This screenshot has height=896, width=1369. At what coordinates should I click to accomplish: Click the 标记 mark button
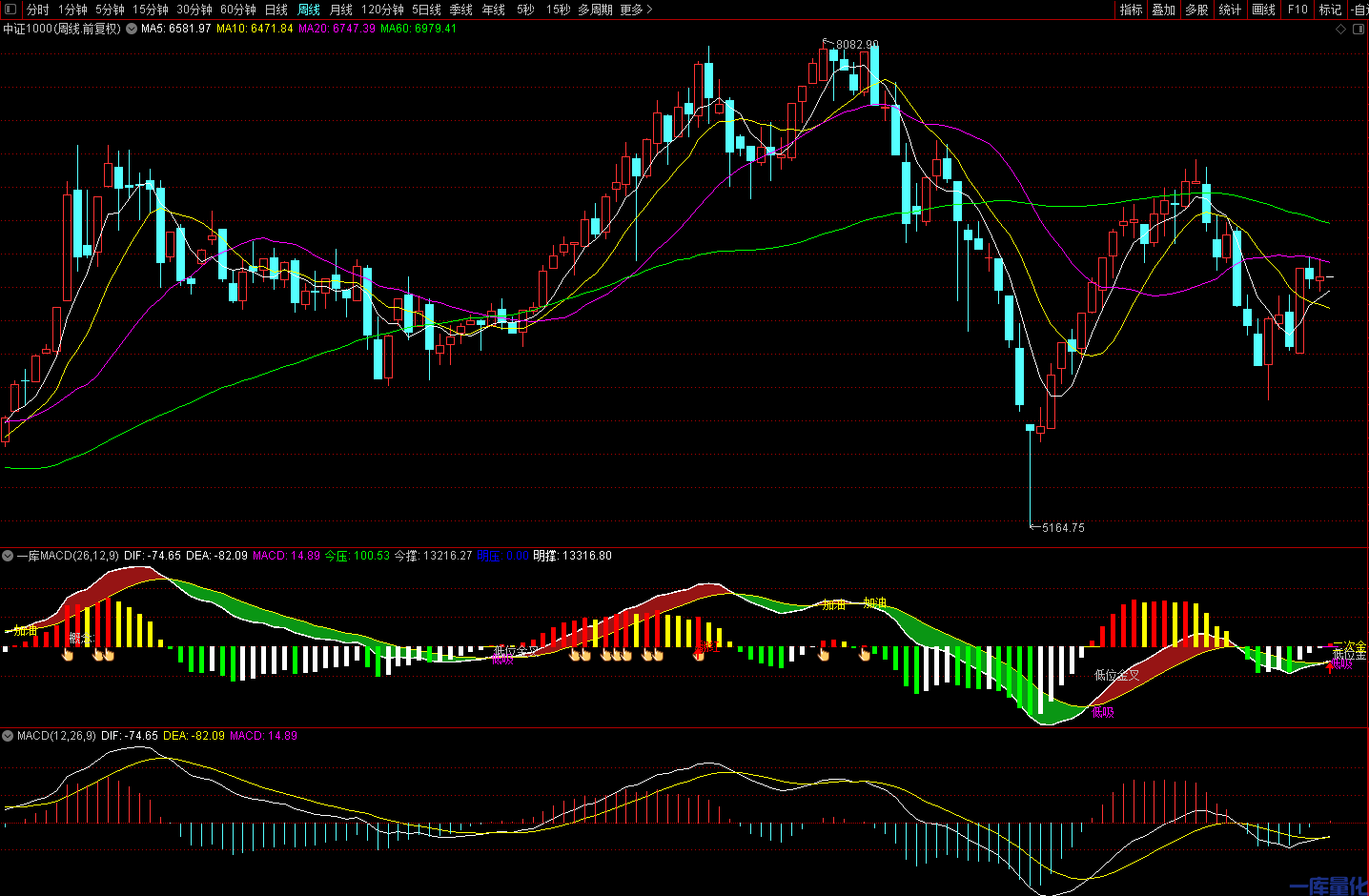(1331, 10)
